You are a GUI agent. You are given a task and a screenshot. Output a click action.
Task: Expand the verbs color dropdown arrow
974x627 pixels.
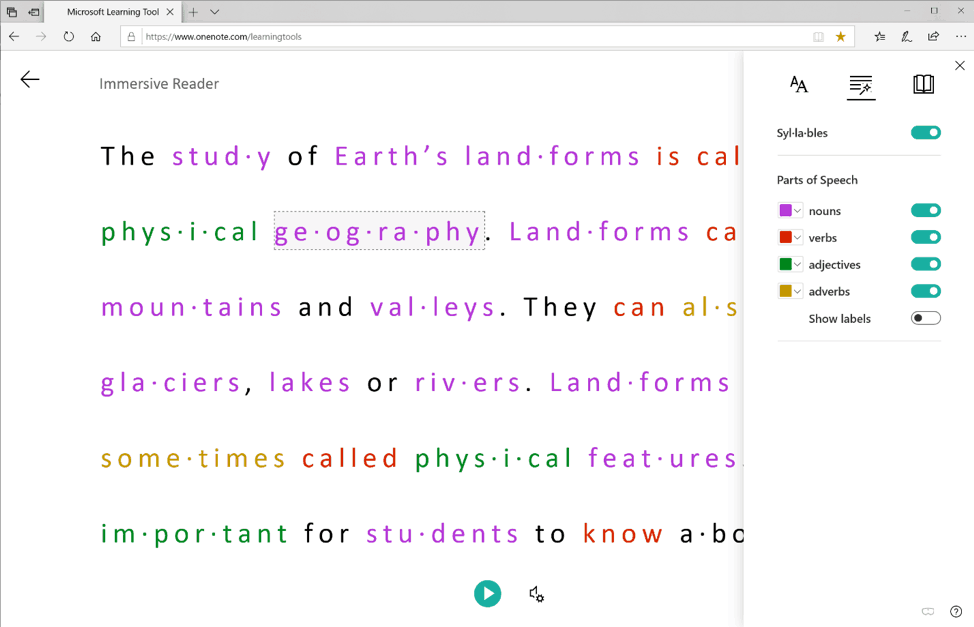(798, 238)
